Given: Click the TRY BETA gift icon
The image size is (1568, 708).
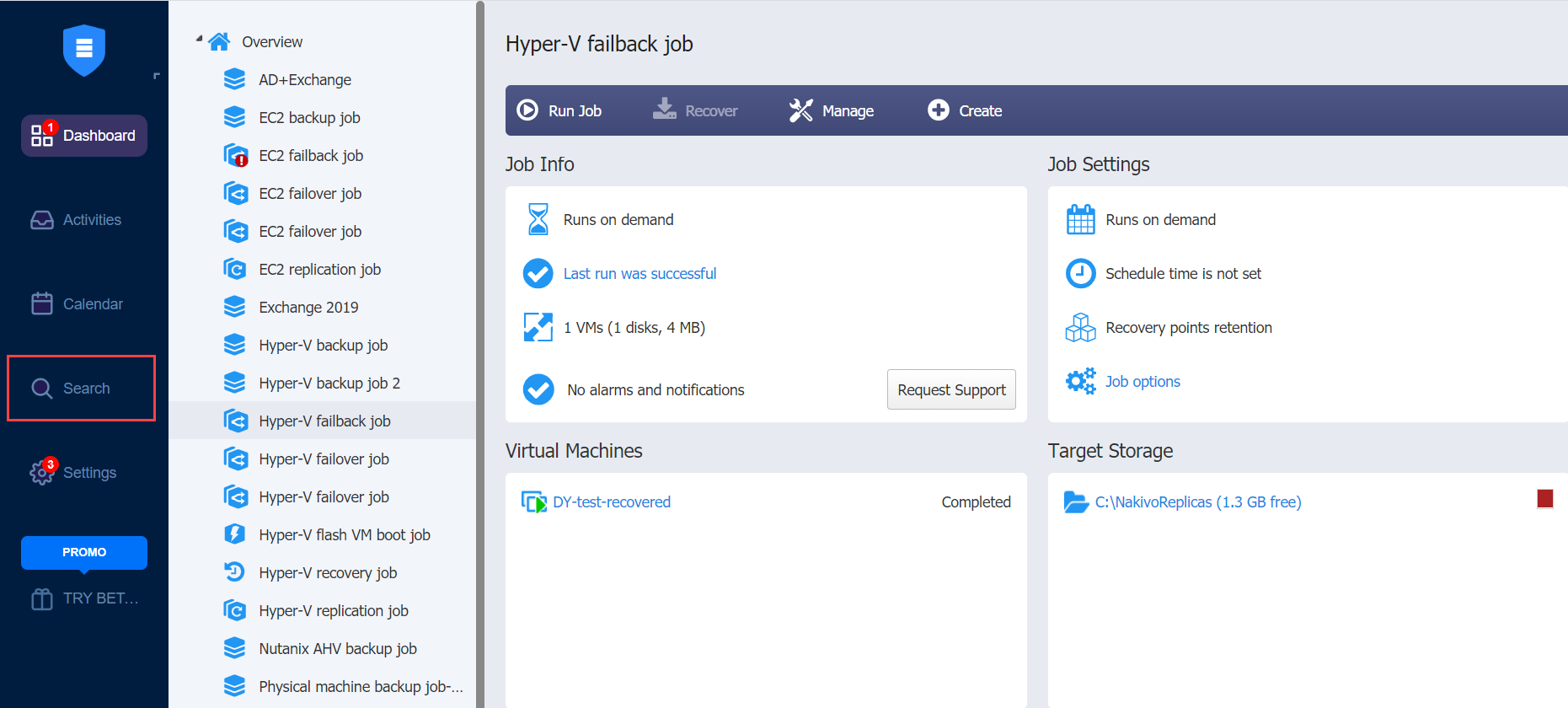Looking at the screenshot, I should (x=42, y=598).
